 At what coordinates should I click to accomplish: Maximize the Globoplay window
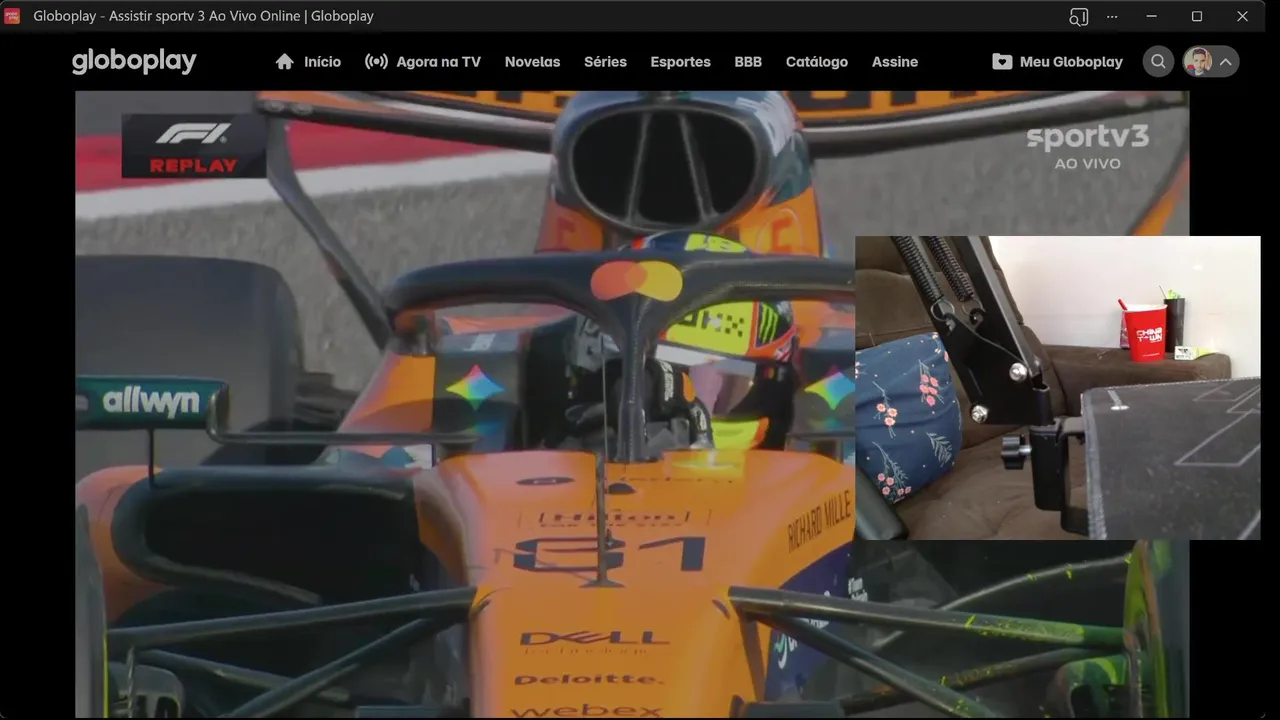tap(1197, 16)
